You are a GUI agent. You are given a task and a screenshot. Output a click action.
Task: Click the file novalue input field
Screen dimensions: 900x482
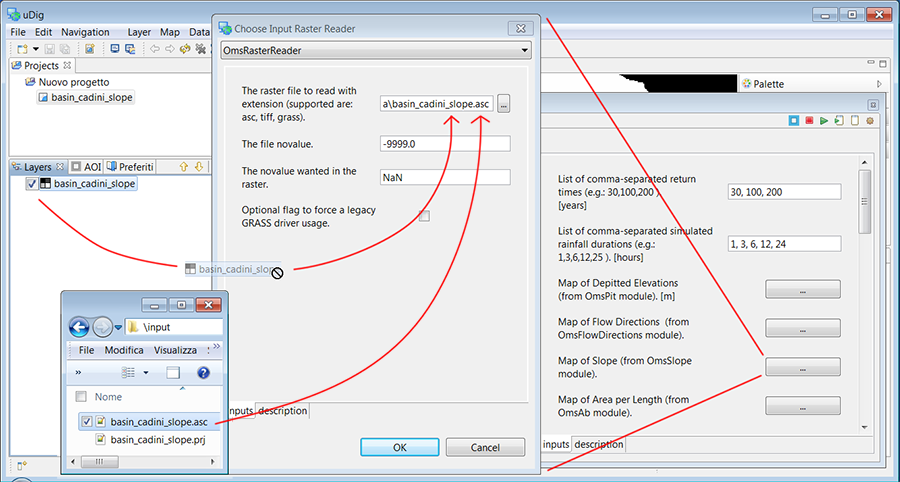point(444,144)
